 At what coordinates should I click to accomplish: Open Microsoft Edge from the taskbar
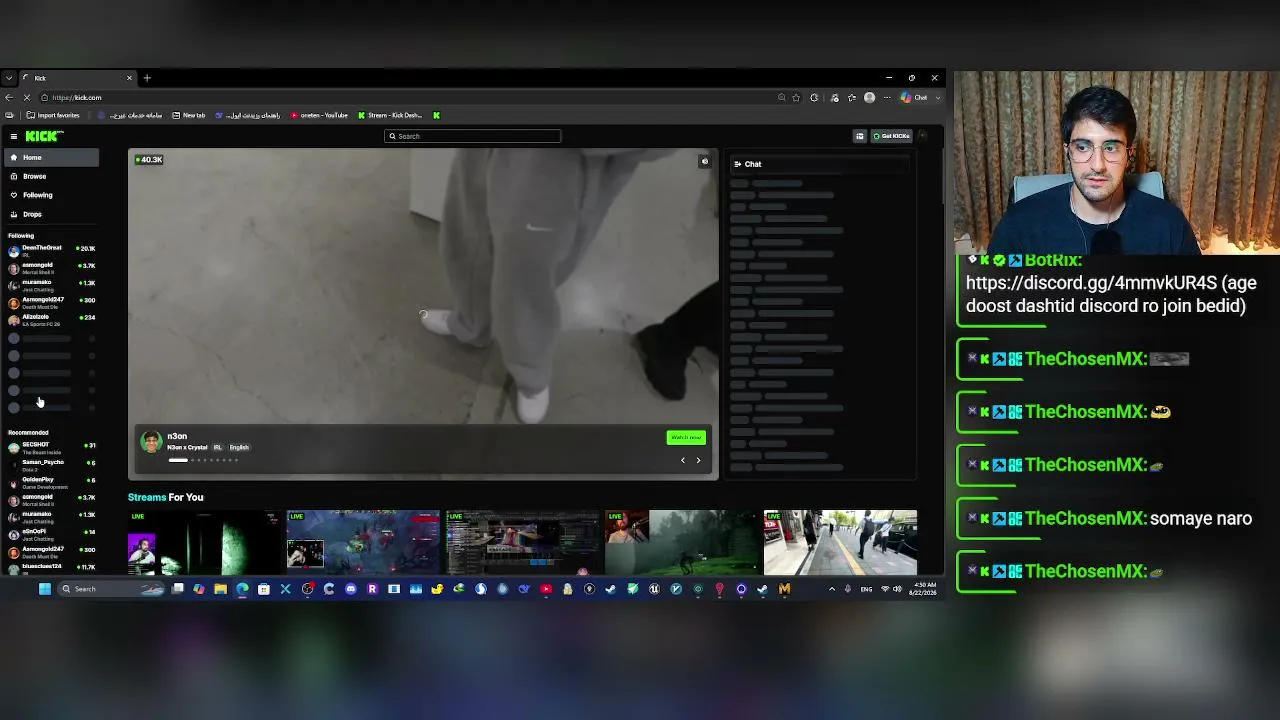click(x=242, y=589)
